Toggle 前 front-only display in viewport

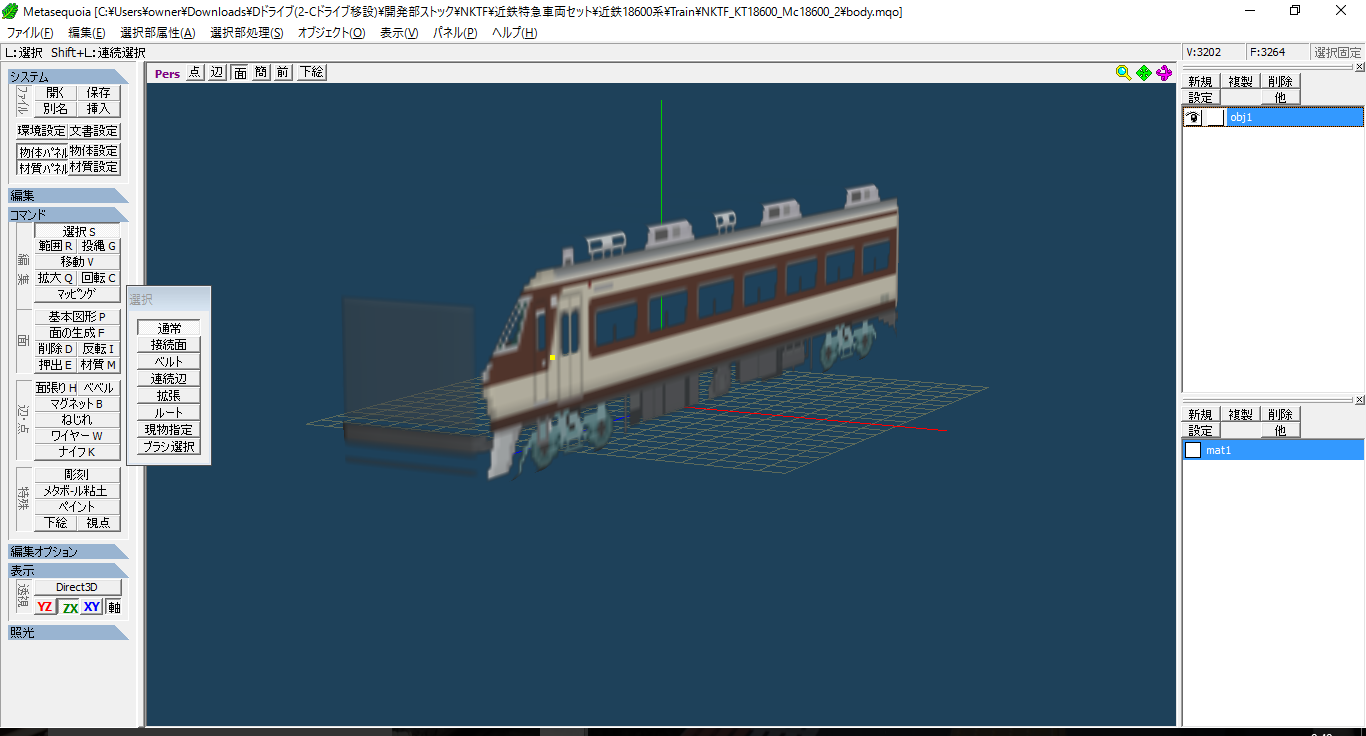pyautogui.click(x=283, y=72)
